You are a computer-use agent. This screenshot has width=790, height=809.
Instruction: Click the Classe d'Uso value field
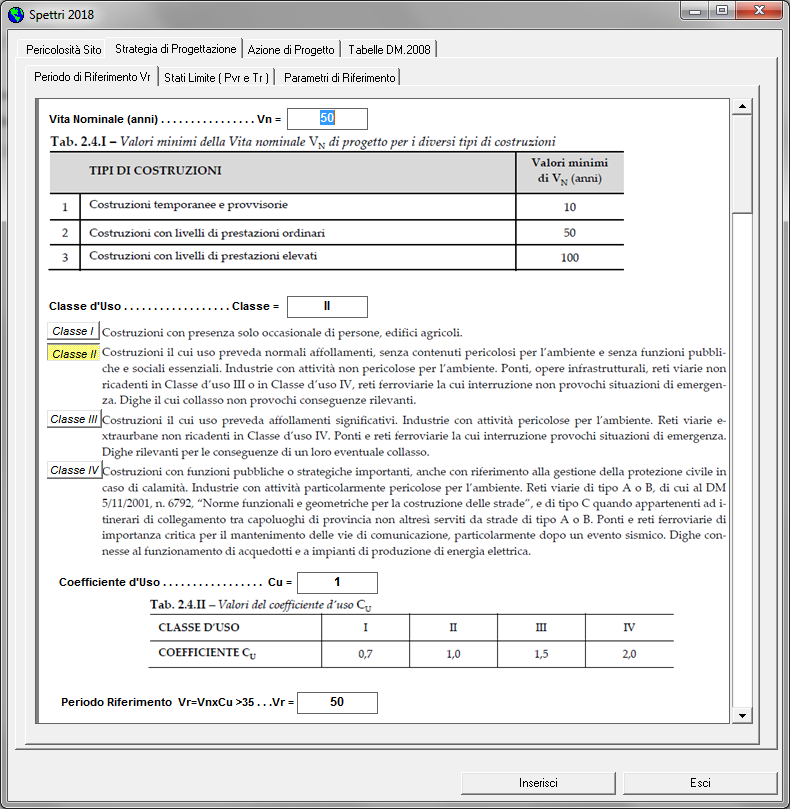click(327, 306)
